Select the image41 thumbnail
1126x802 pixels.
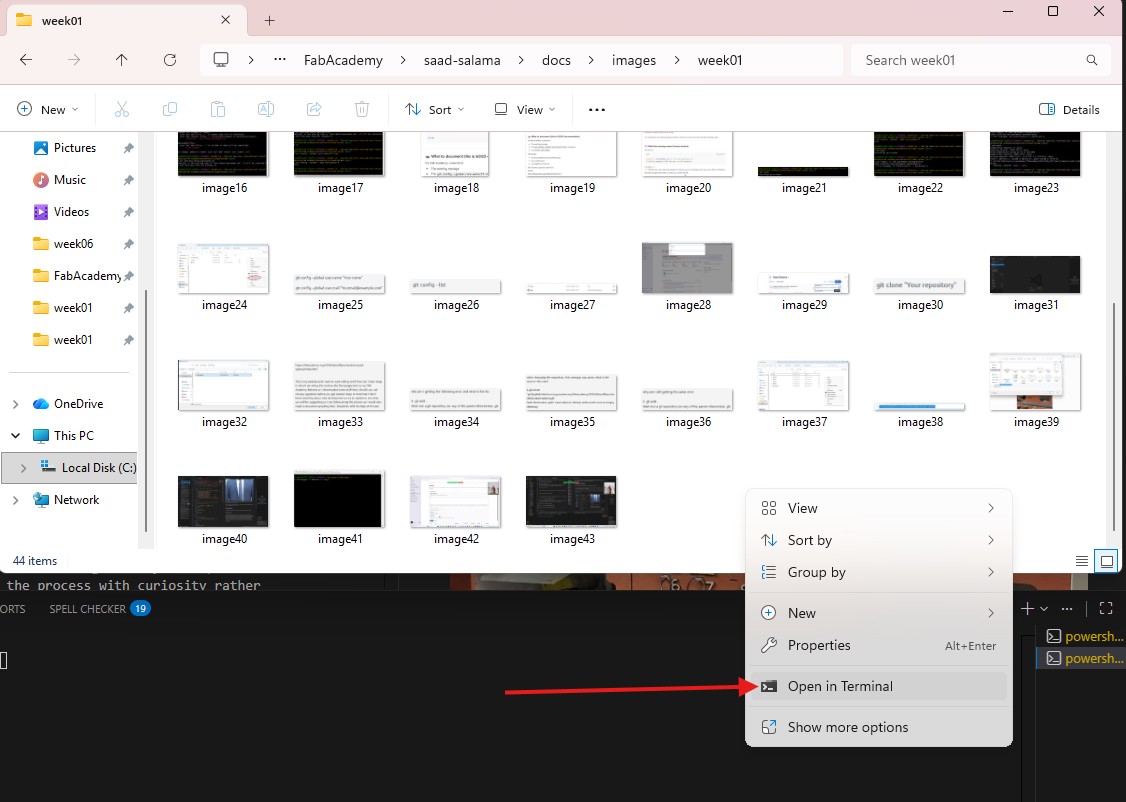click(x=339, y=499)
